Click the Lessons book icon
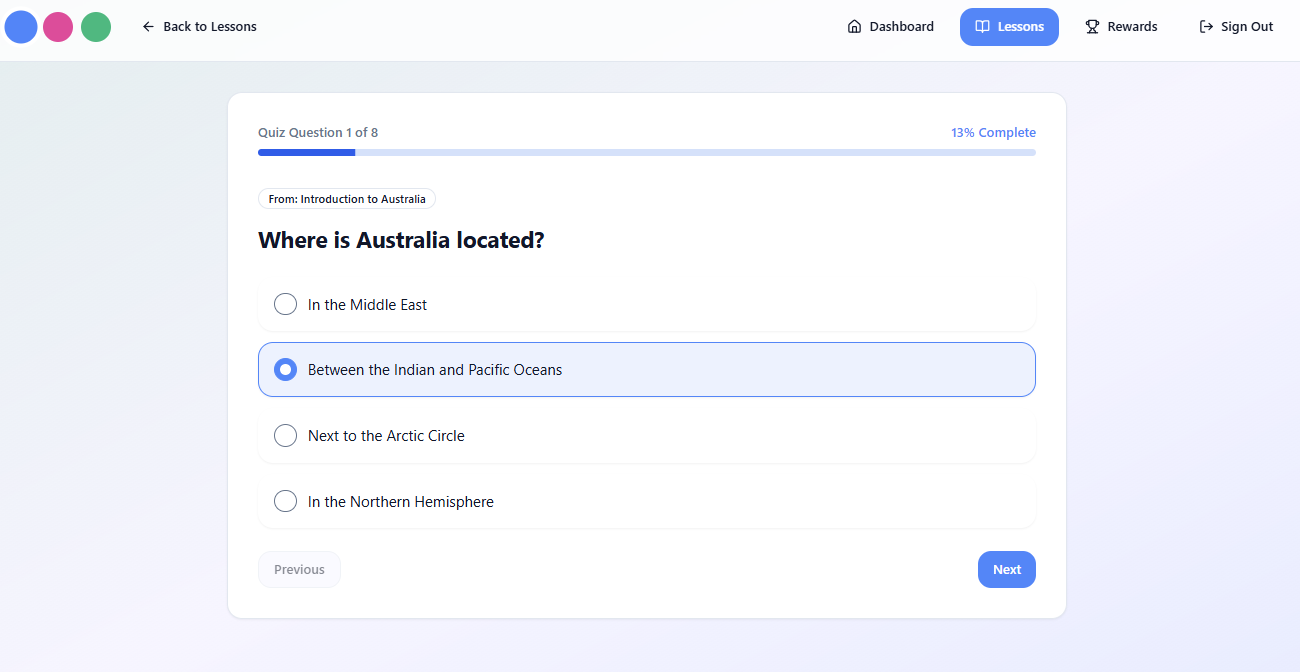Screen dimensions: 1300x672 coord(983,27)
